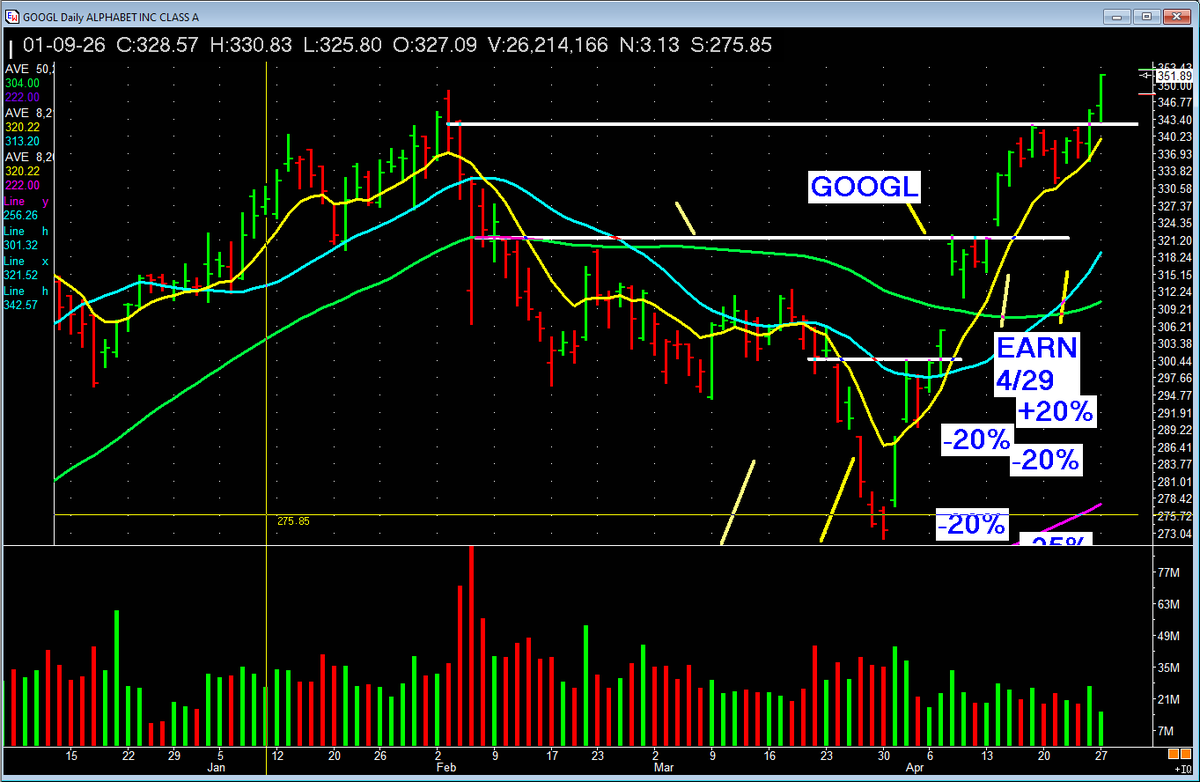The image size is (1200, 782).
Task: Select the EARN 4/29 annotation label
Action: [x=1038, y=363]
